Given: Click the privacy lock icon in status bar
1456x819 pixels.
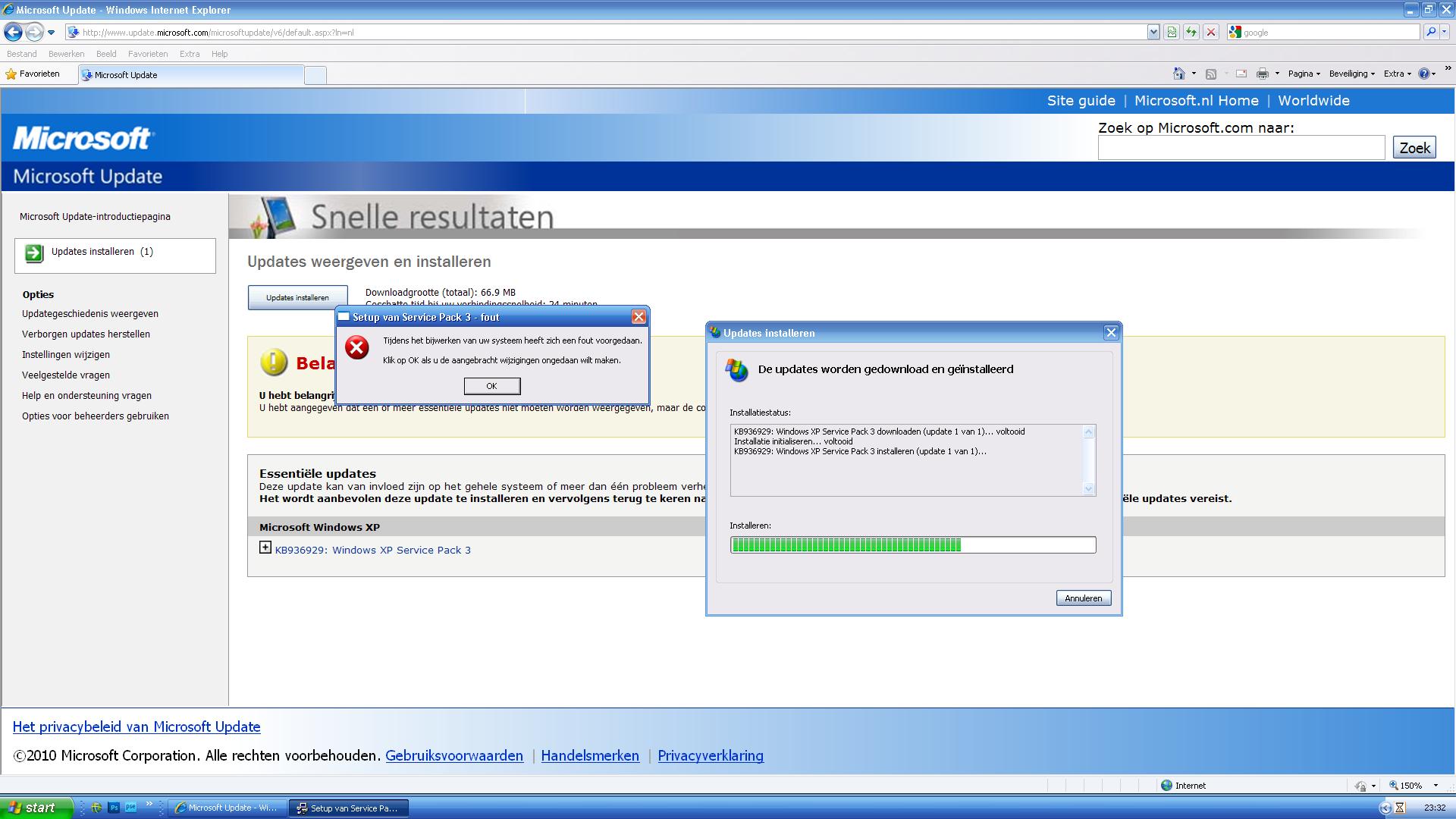Looking at the screenshot, I should click(x=1361, y=786).
